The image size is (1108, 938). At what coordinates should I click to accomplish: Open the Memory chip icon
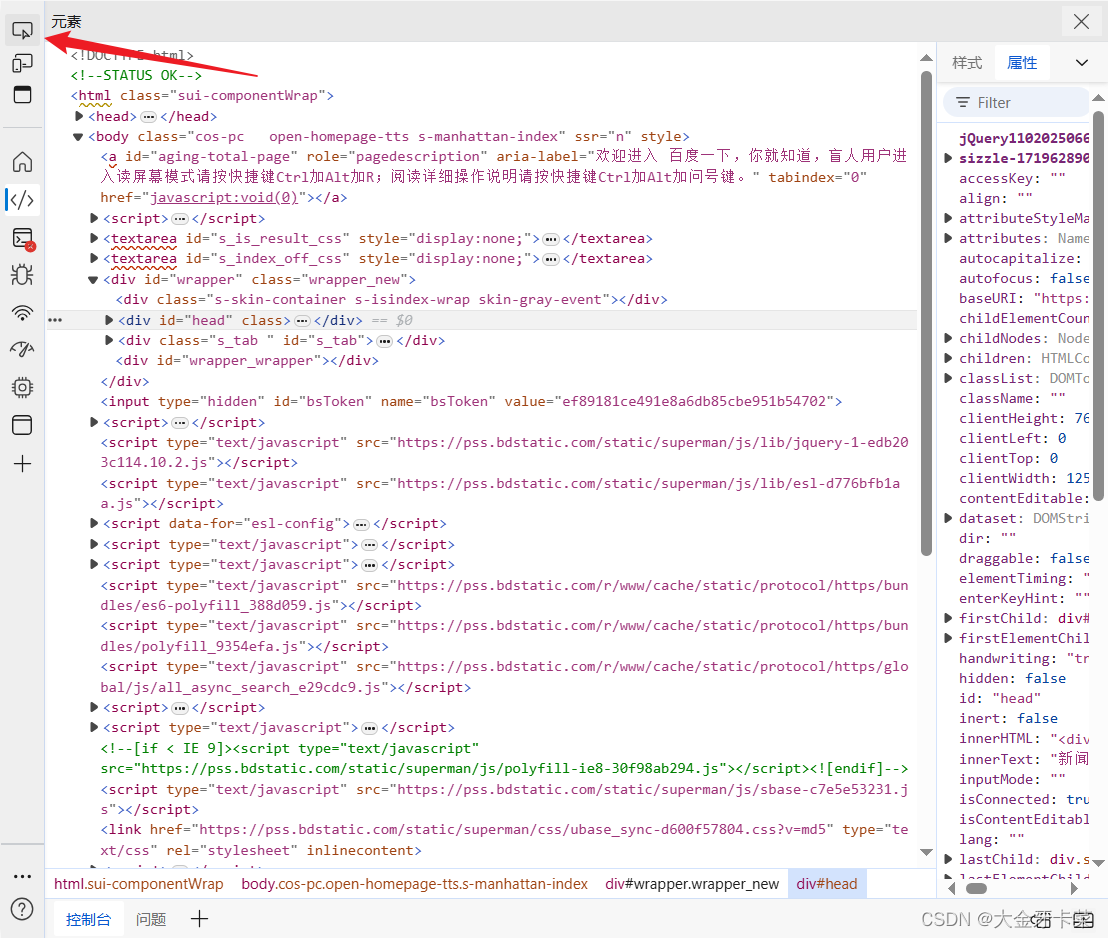[x=23, y=387]
